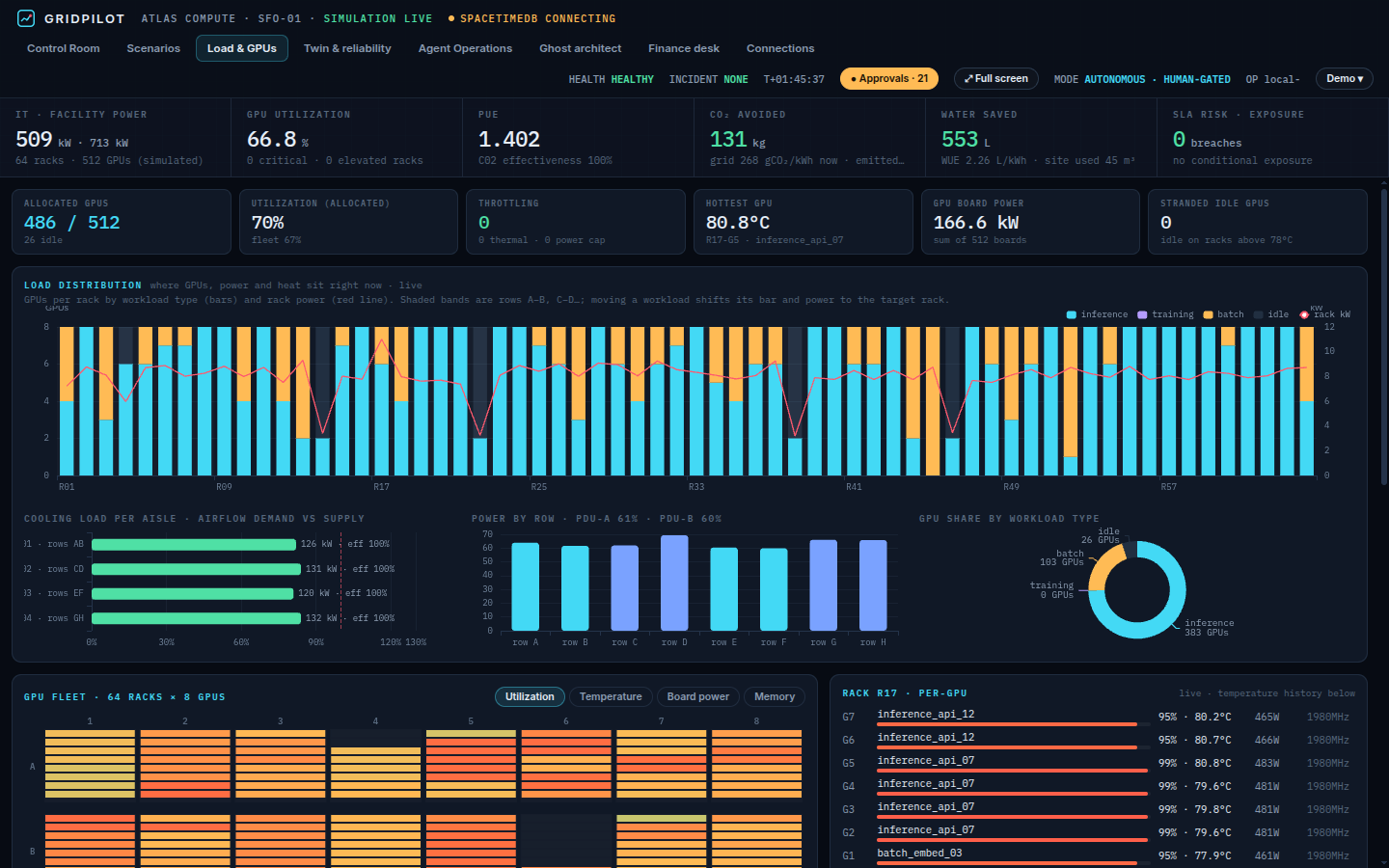Click the batch legend color swatch
Screen dimensions: 1389x868
click(1208, 314)
